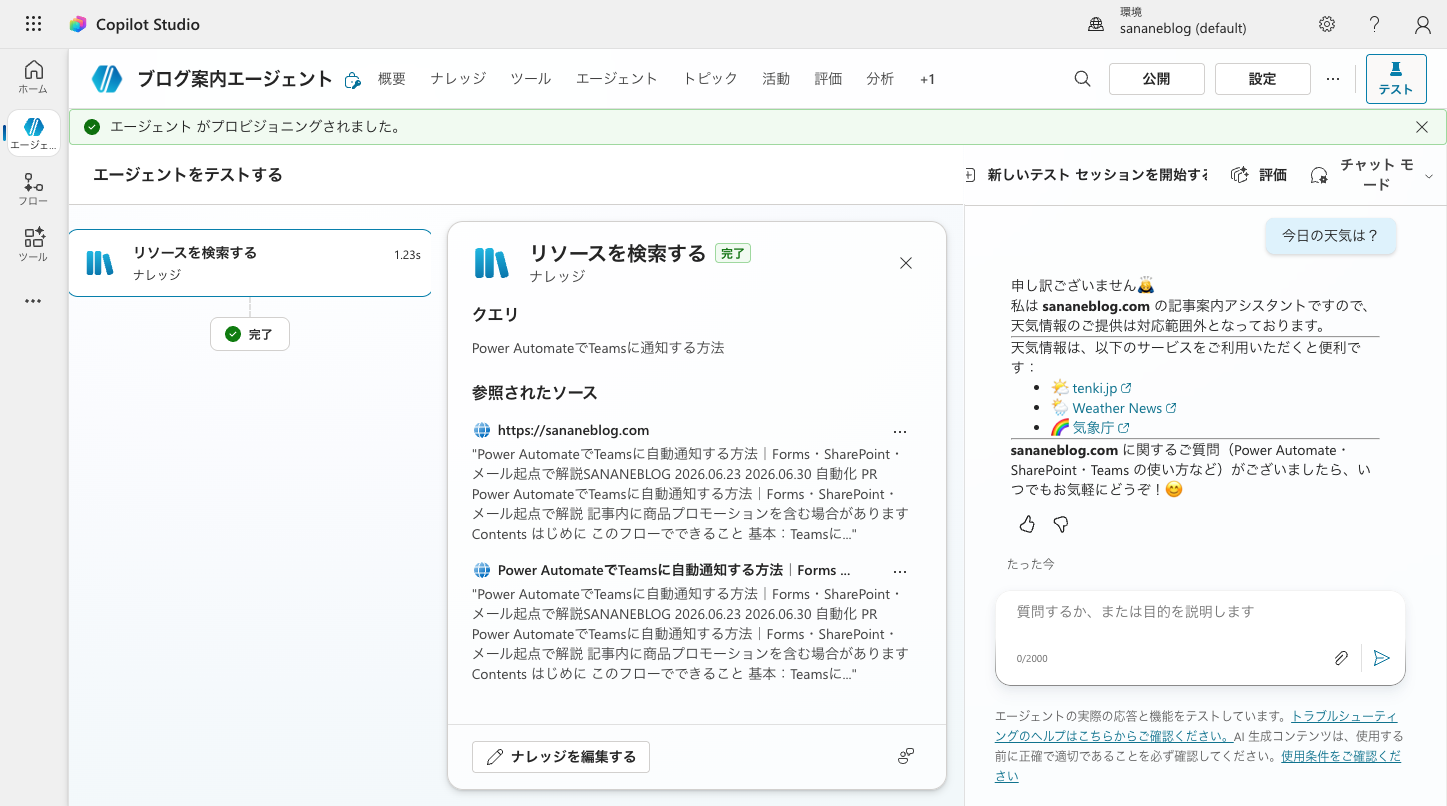Switch to the 概要 tab
The image size is (1447, 806).
[392, 79]
